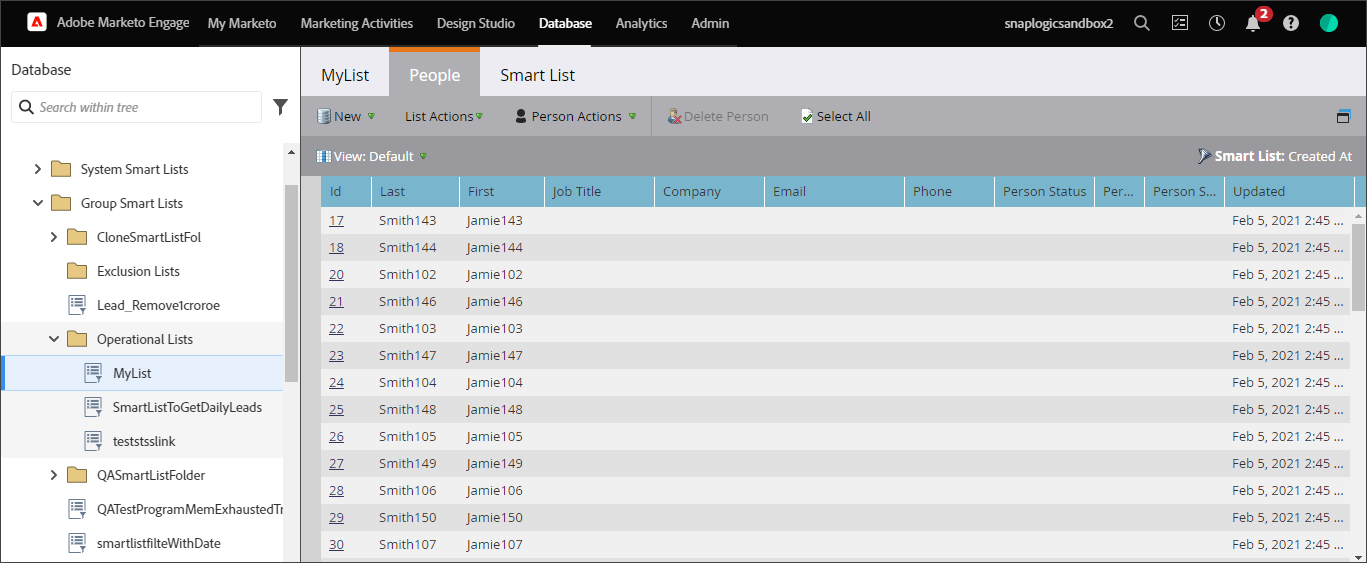Click the teststsslink list icon

(x=93, y=441)
